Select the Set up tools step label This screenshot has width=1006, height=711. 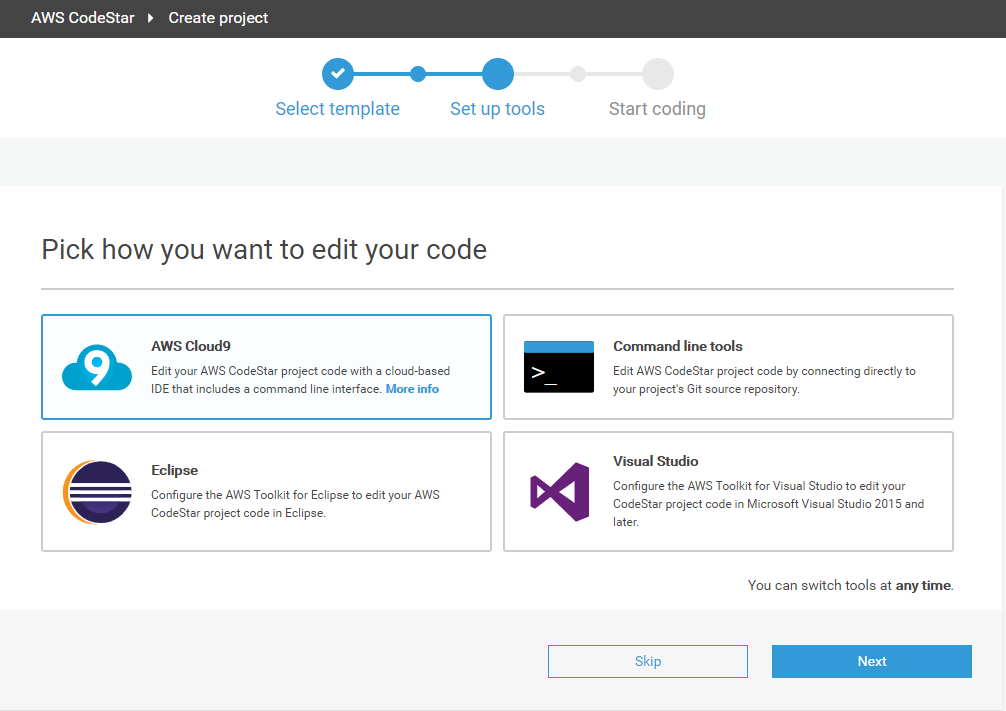(x=497, y=109)
